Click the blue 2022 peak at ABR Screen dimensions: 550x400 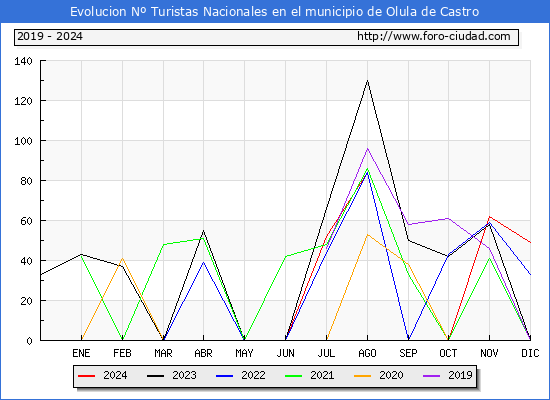pyautogui.click(x=203, y=262)
